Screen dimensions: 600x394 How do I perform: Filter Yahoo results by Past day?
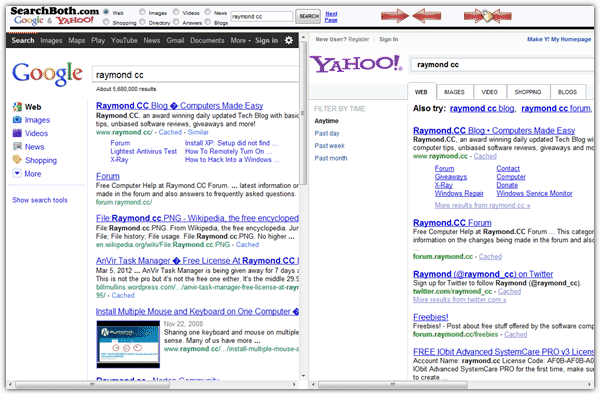[327, 133]
